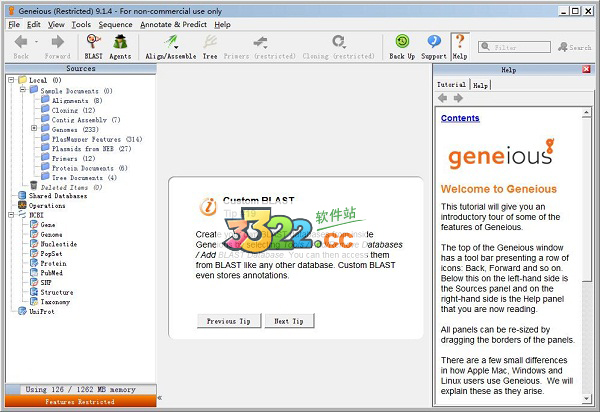Click the Filter input field

[x=514, y=47]
